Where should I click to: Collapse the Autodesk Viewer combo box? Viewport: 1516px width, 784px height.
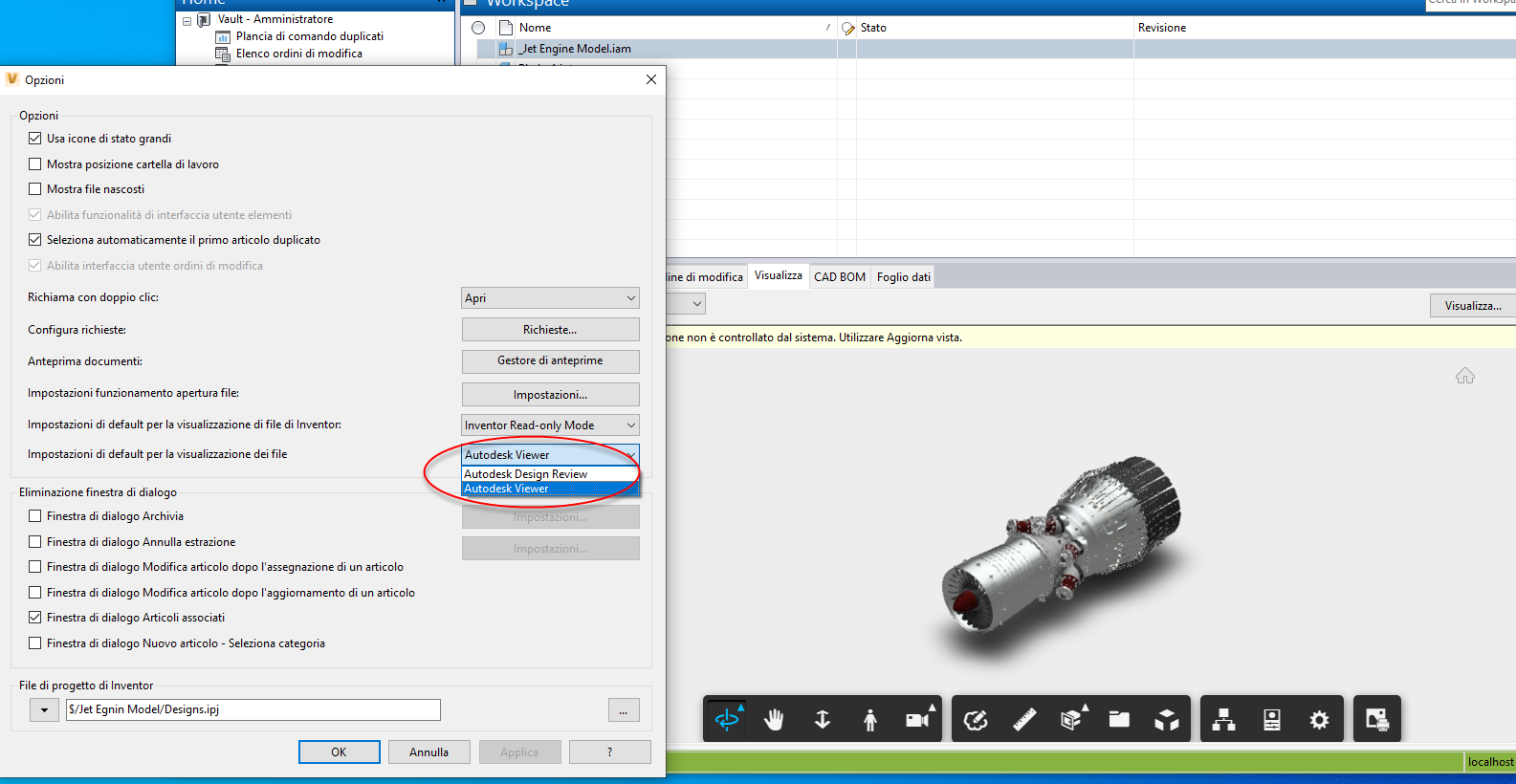point(550,455)
